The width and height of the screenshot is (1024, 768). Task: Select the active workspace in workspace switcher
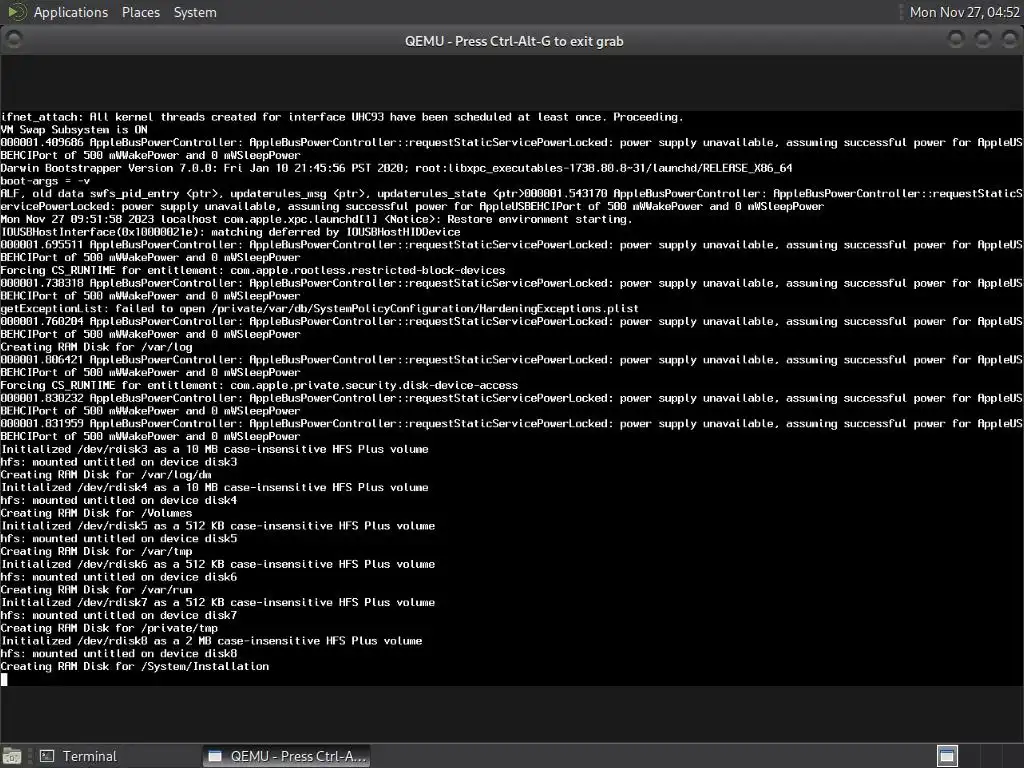click(x=947, y=756)
